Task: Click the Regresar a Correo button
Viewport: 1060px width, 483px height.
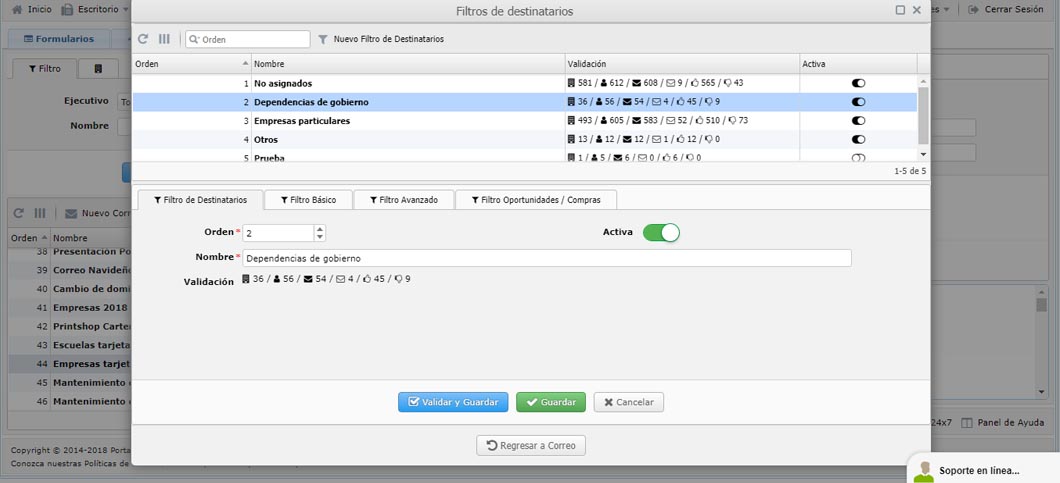Action: point(531,445)
